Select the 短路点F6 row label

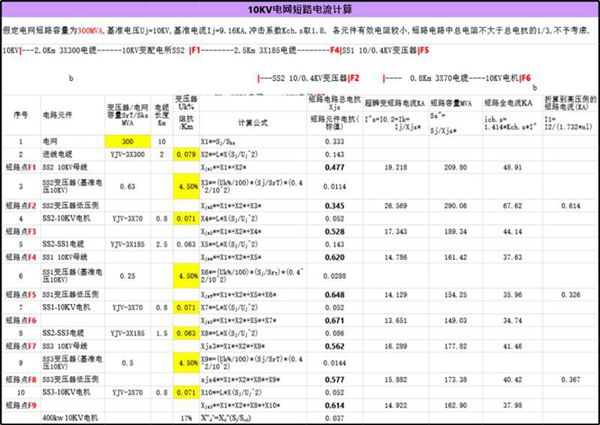tap(21, 321)
